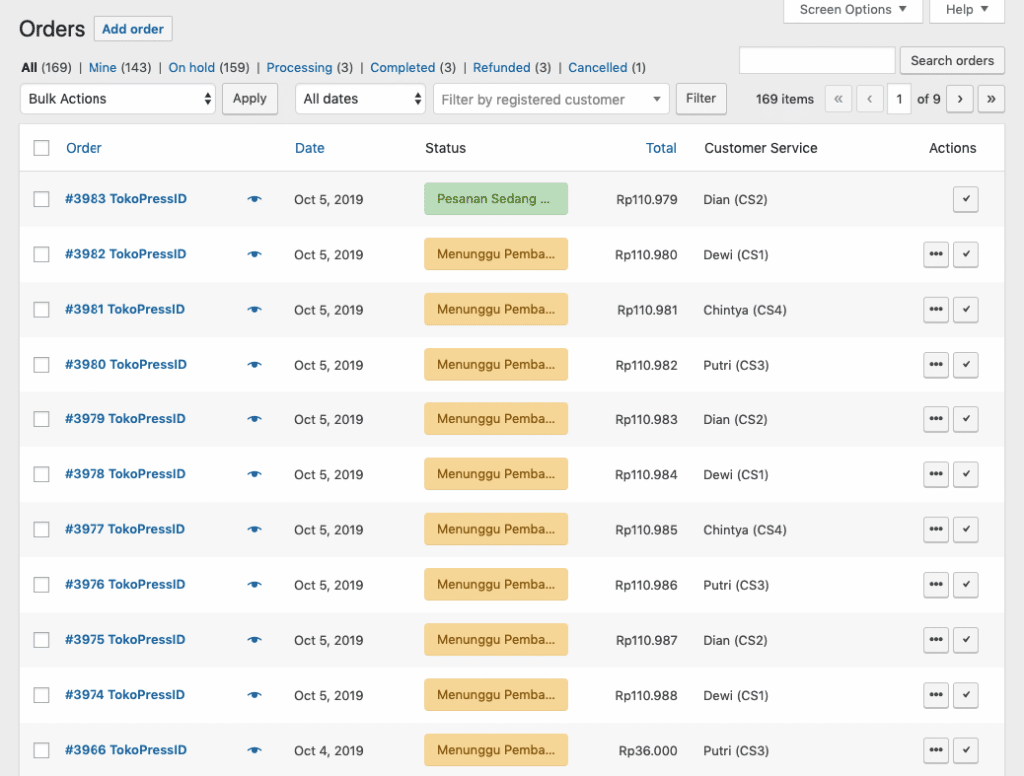Go to the next page of orders
This screenshot has height=776, width=1024.
tap(960, 99)
